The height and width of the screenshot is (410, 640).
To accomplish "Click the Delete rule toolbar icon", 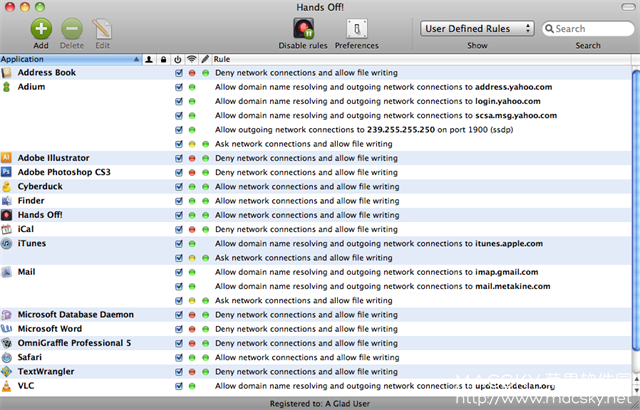I will pos(72,29).
